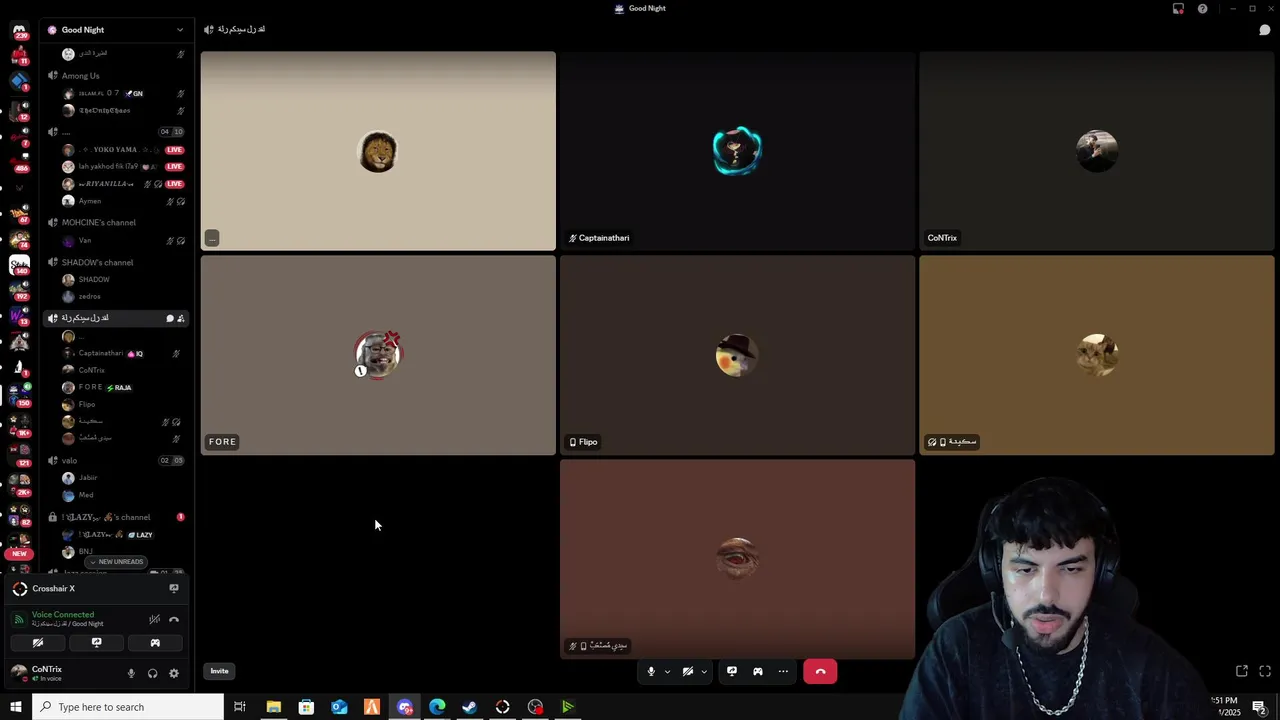
Task: Select user Flipo in sidebar list
Action: [87, 404]
